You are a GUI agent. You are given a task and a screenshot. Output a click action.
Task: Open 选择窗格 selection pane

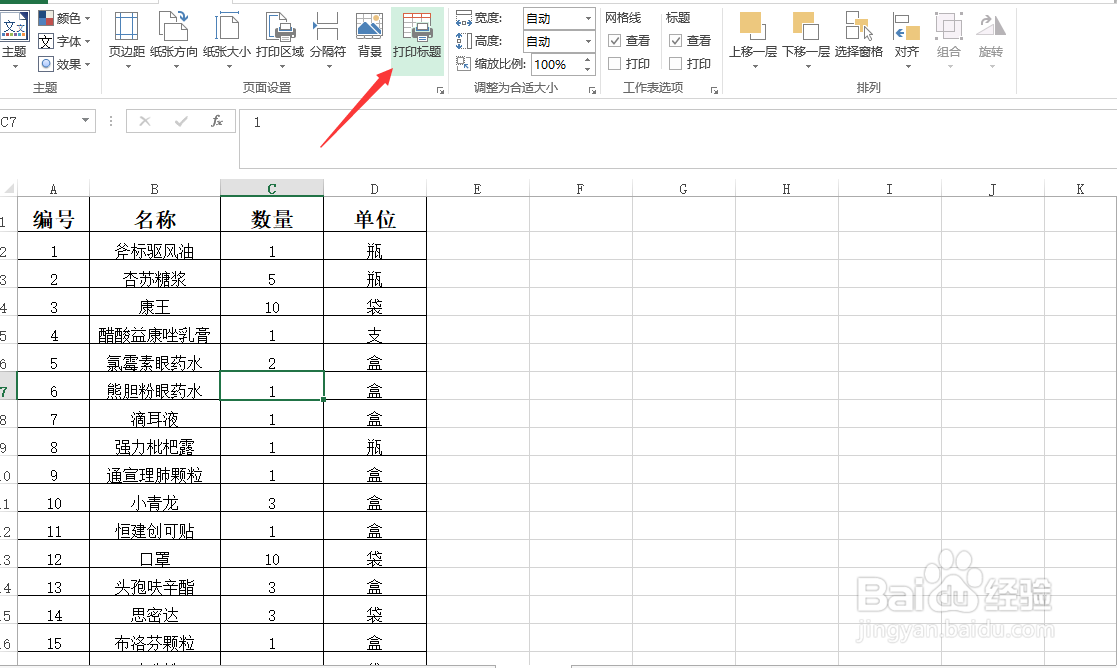click(858, 34)
